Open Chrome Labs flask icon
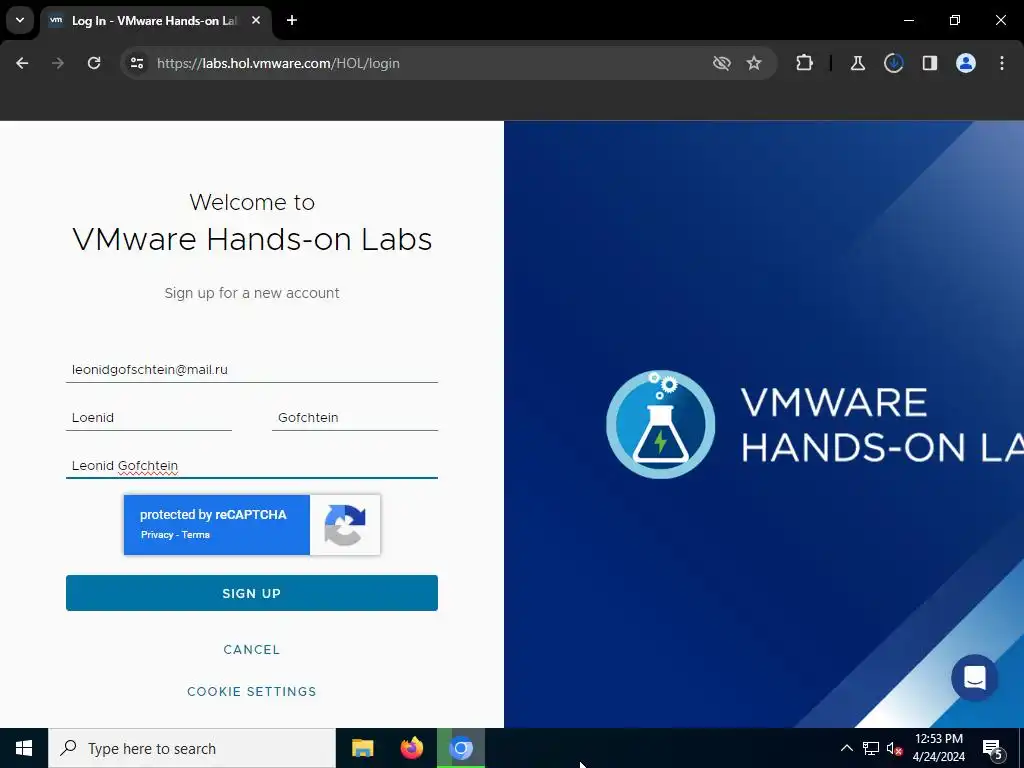 pyautogui.click(x=857, y=63)
